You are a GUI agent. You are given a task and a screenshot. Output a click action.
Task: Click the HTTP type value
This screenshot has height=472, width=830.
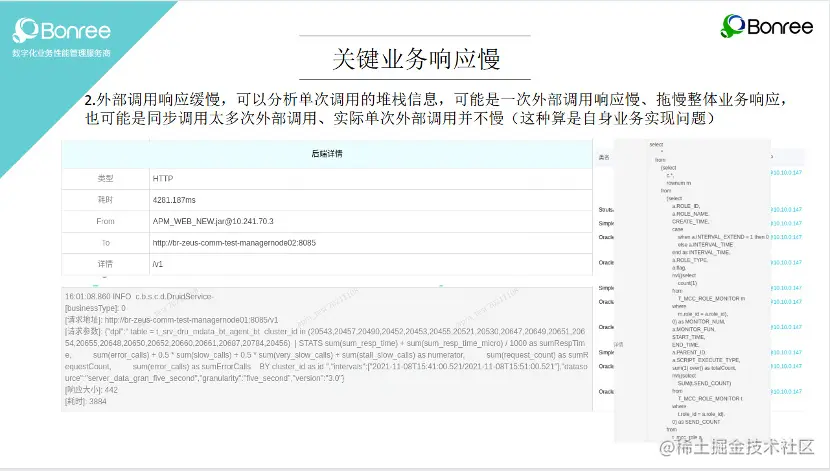(163, 178)
